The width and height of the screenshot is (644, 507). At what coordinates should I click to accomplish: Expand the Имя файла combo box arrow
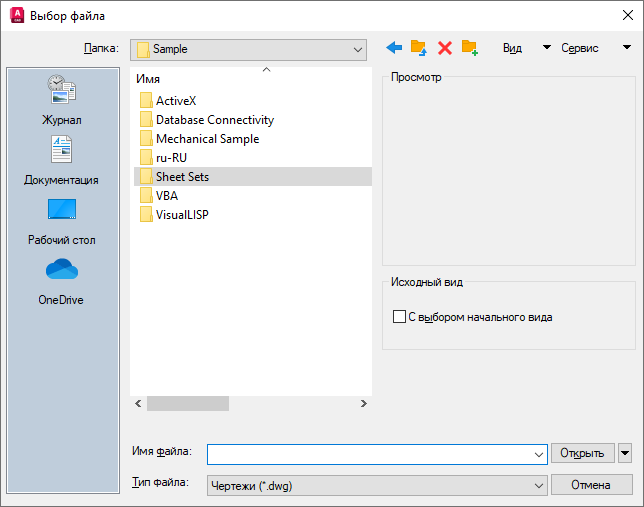coord(538,454)
